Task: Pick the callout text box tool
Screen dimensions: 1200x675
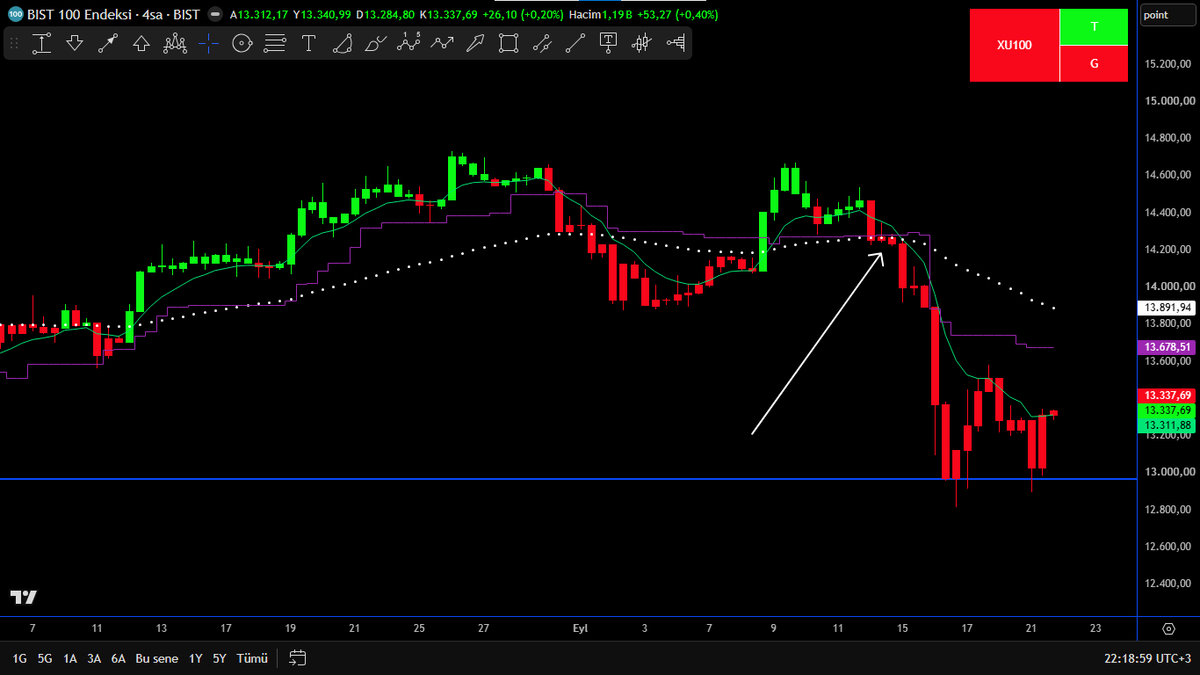Action: 608,43
